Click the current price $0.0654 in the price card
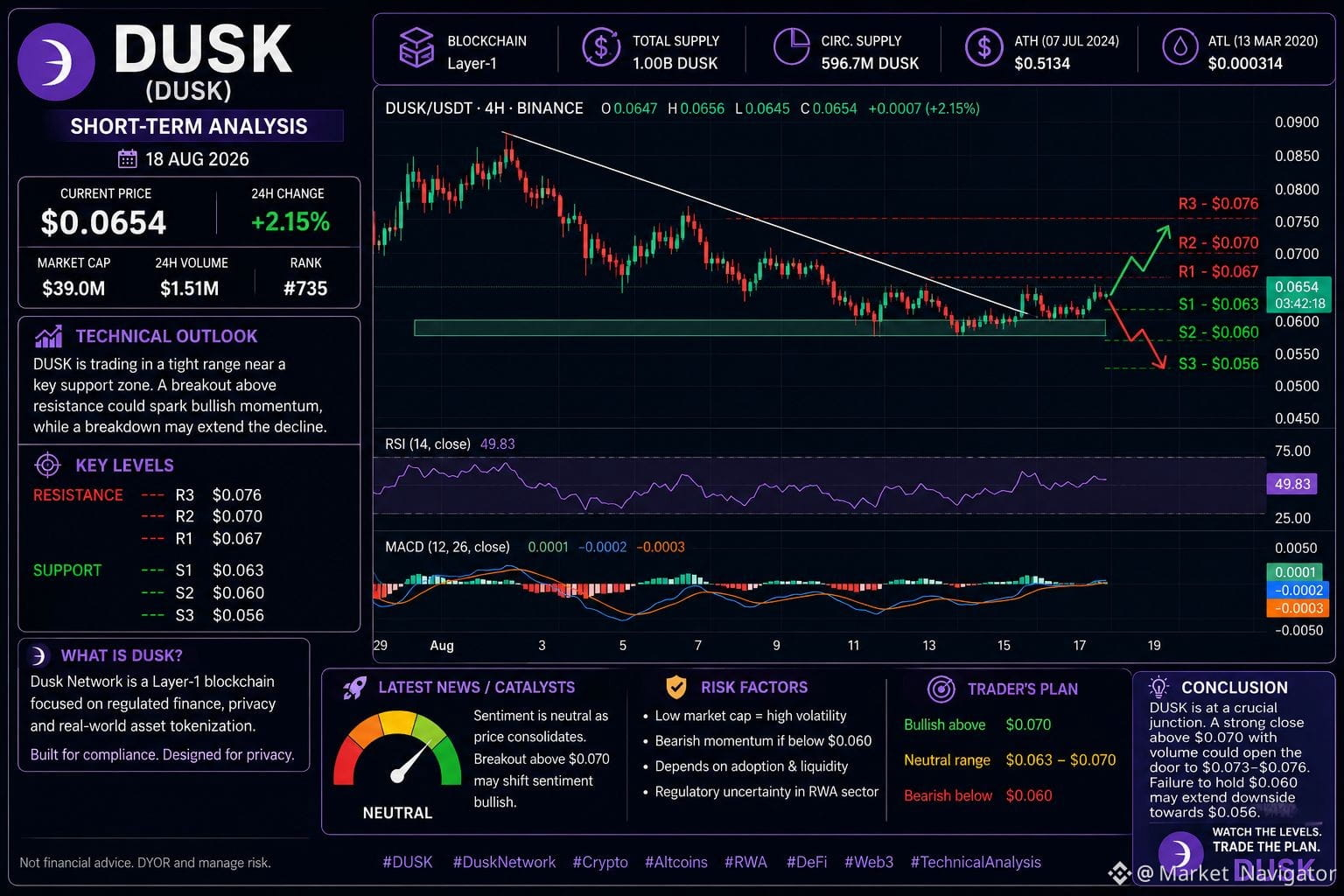1344x896 pixels. (x=103, y=222)
